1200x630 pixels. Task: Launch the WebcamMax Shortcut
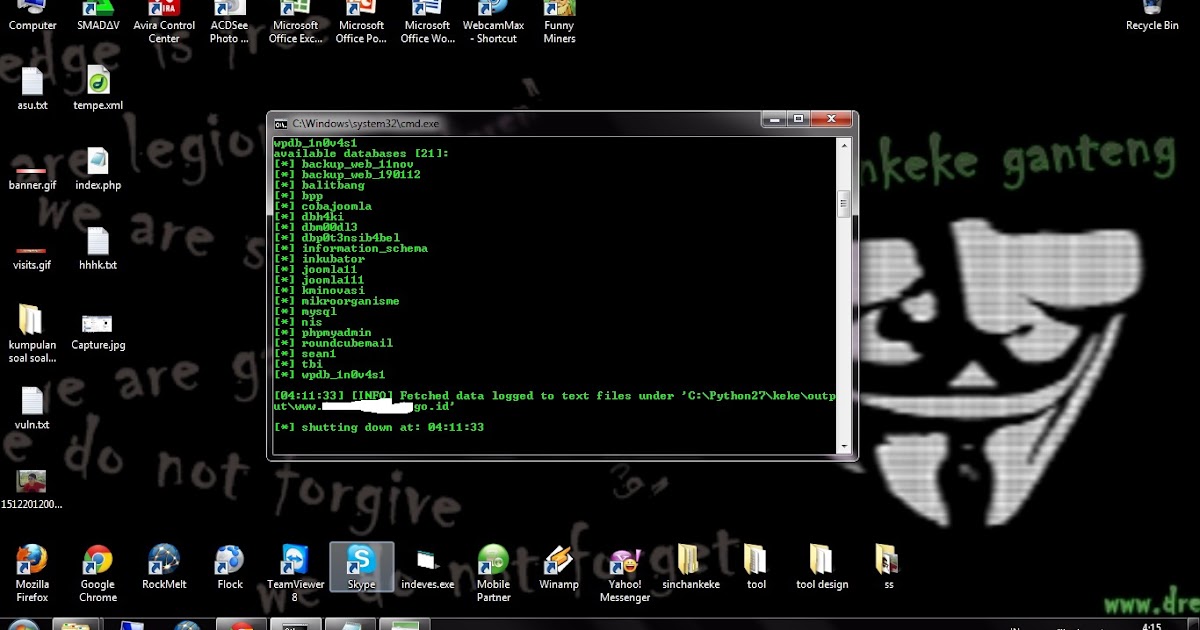pyautogui.click(x=493, y=12)
